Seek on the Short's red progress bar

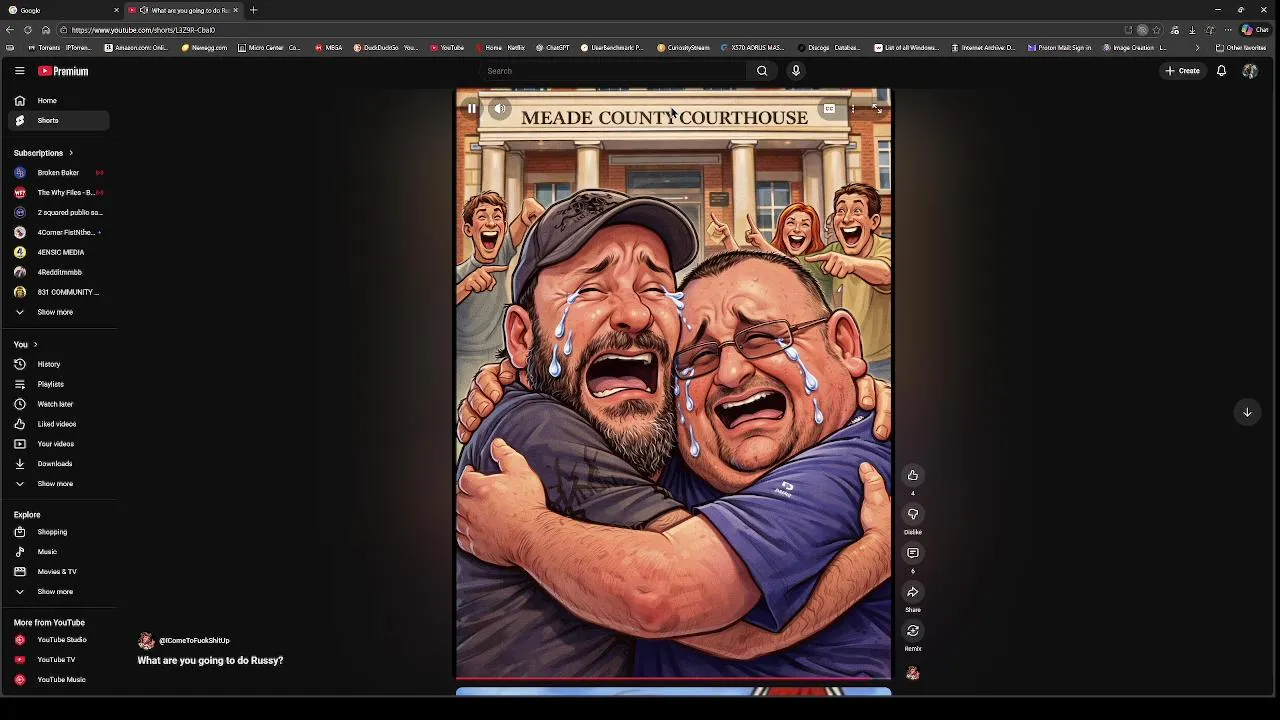click(x=673, y=678)
